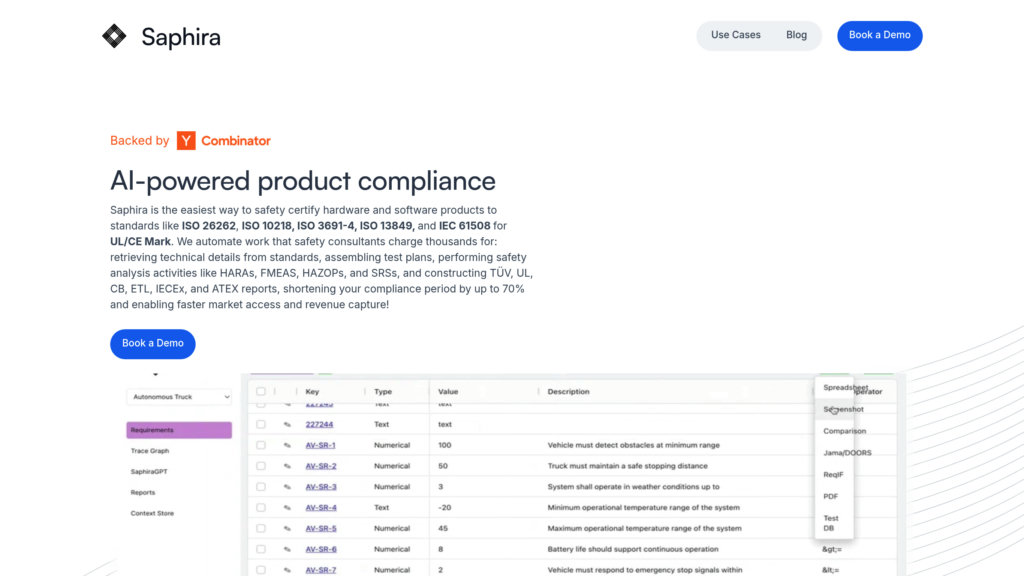This screenshot has height=576, width=1024.
Task: Click the edit icon for AV-SR-6
Action: [x=287, y=549]
